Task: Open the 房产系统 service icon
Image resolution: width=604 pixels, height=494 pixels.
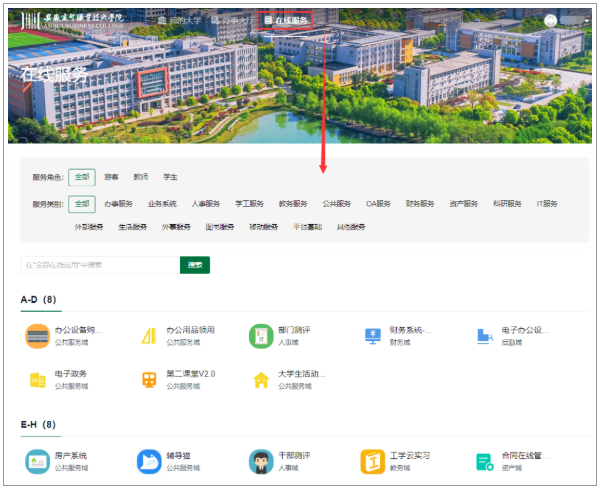Action: [x=37, y=461]
